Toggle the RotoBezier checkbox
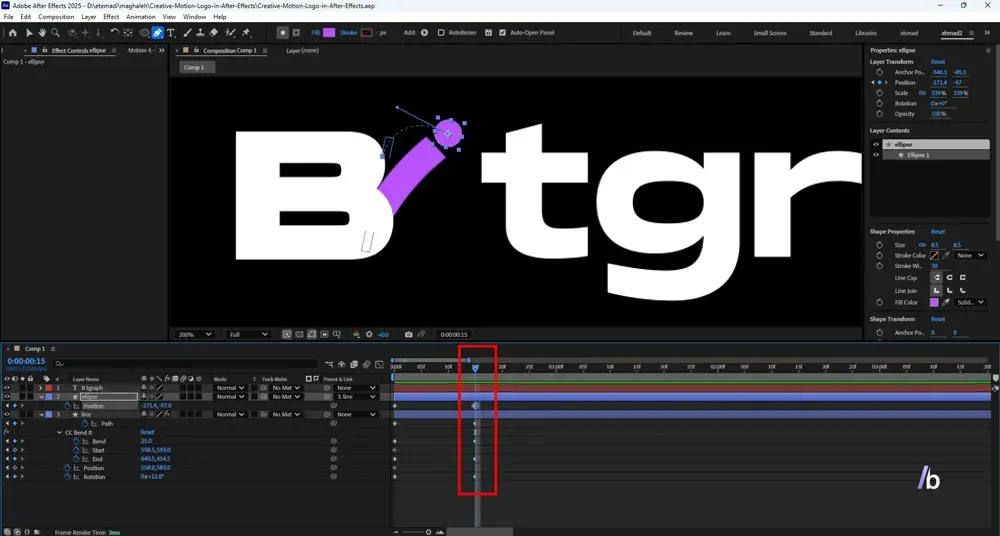The height and width of the screenshot is (536, 1000). (441, 33)
